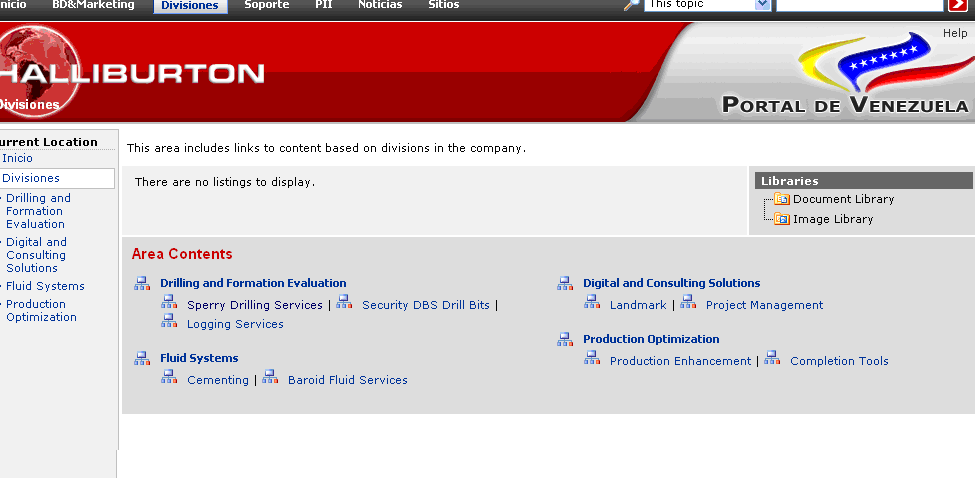This screenshot has width=975, height=478.
Task: Open the Soporte top navigation tab
Action: (x=267, y=5)
